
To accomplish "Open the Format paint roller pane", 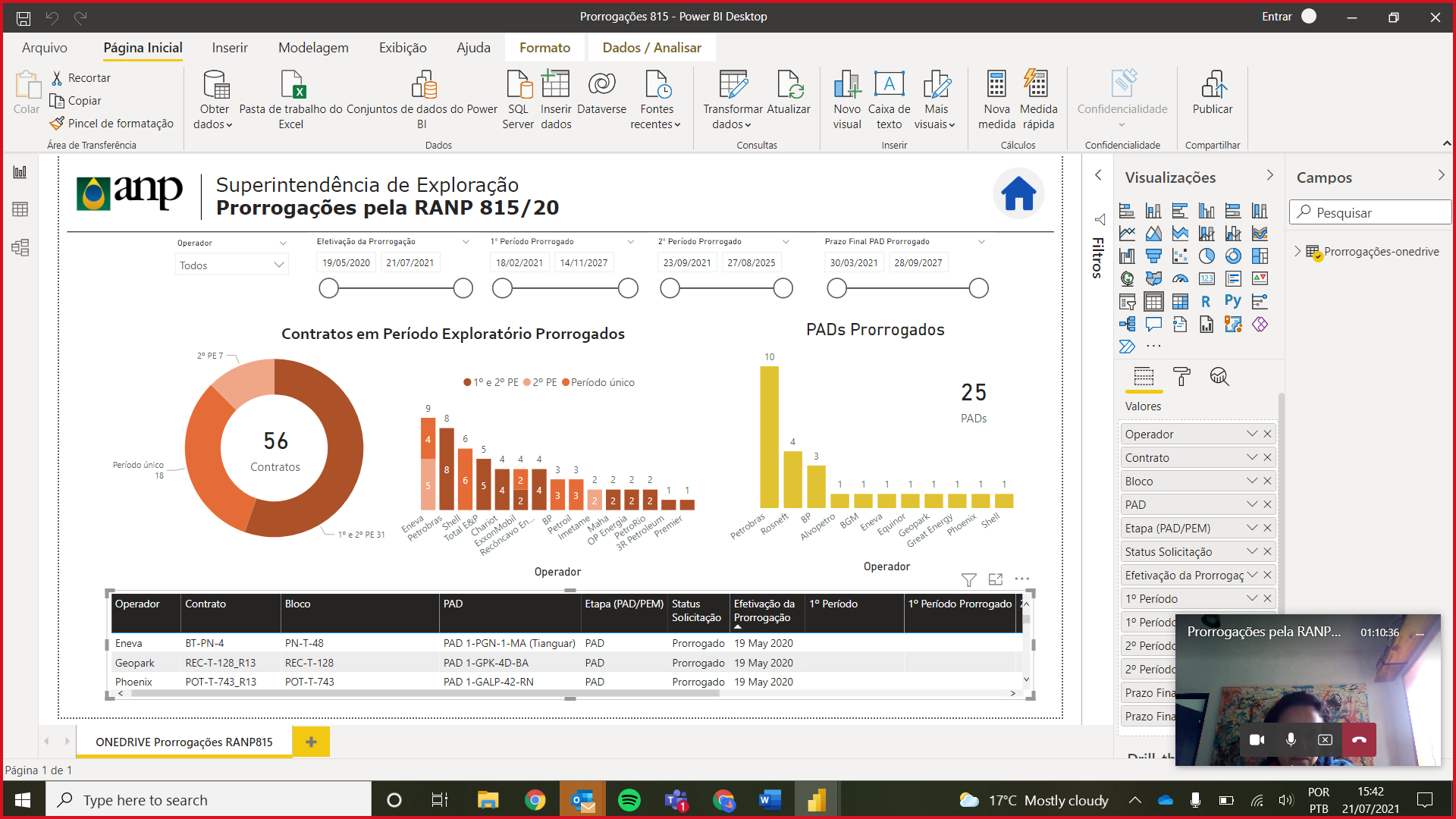I will [x=1181, y=376].
